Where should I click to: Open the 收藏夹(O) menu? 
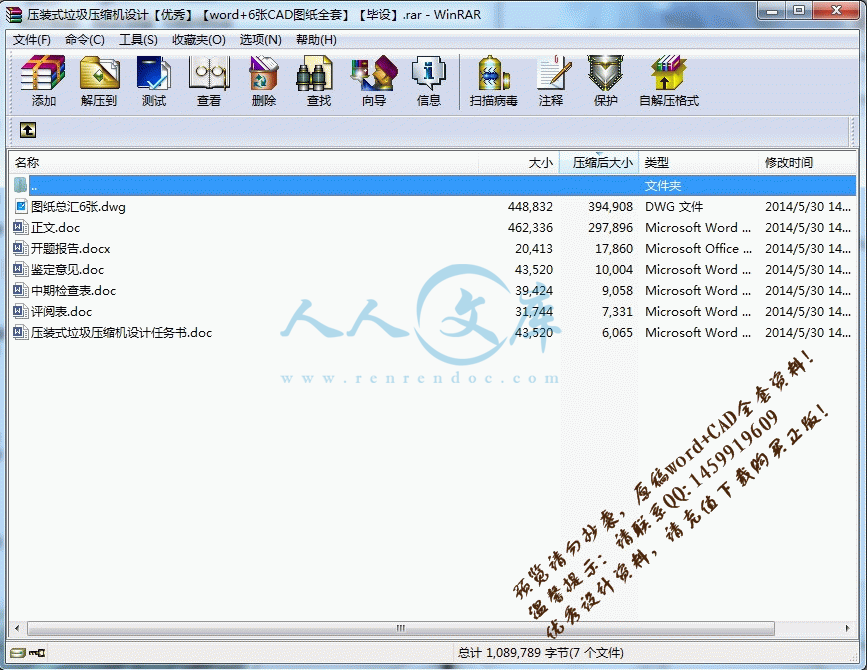pyautogui.click(x=199, y=40)
